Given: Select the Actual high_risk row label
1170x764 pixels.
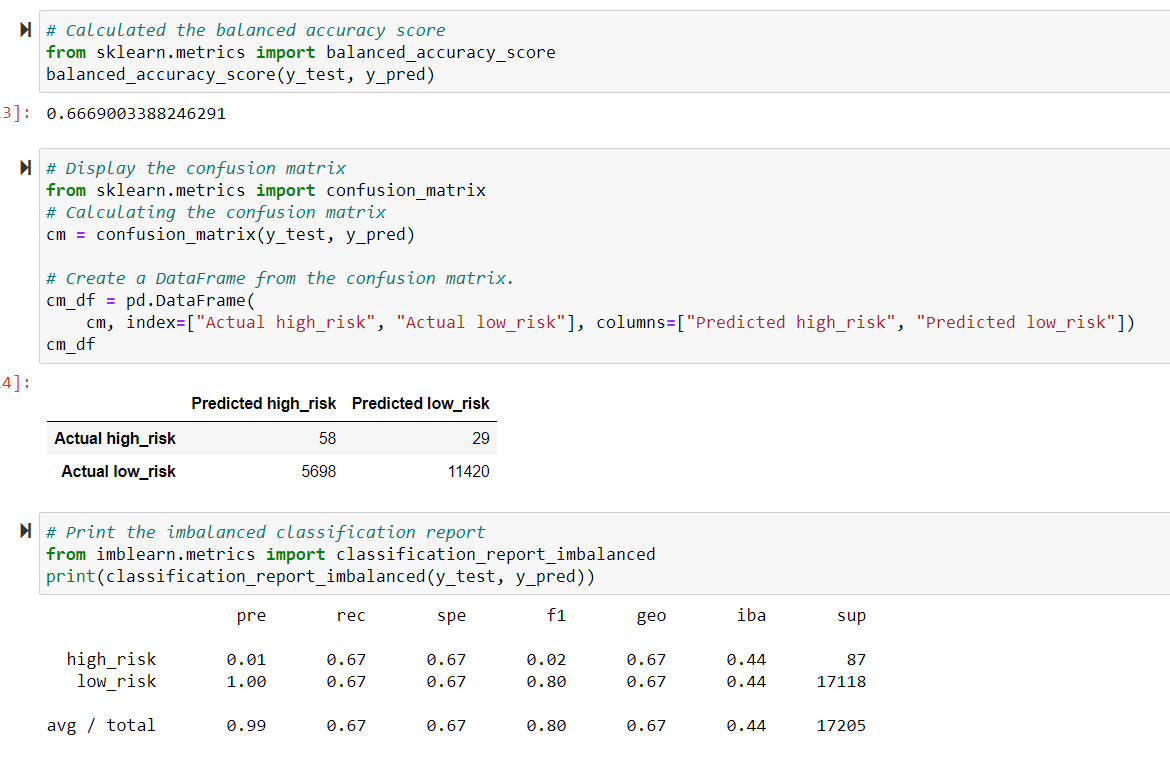Looking at the screenshot, I should tap(117, 438).
